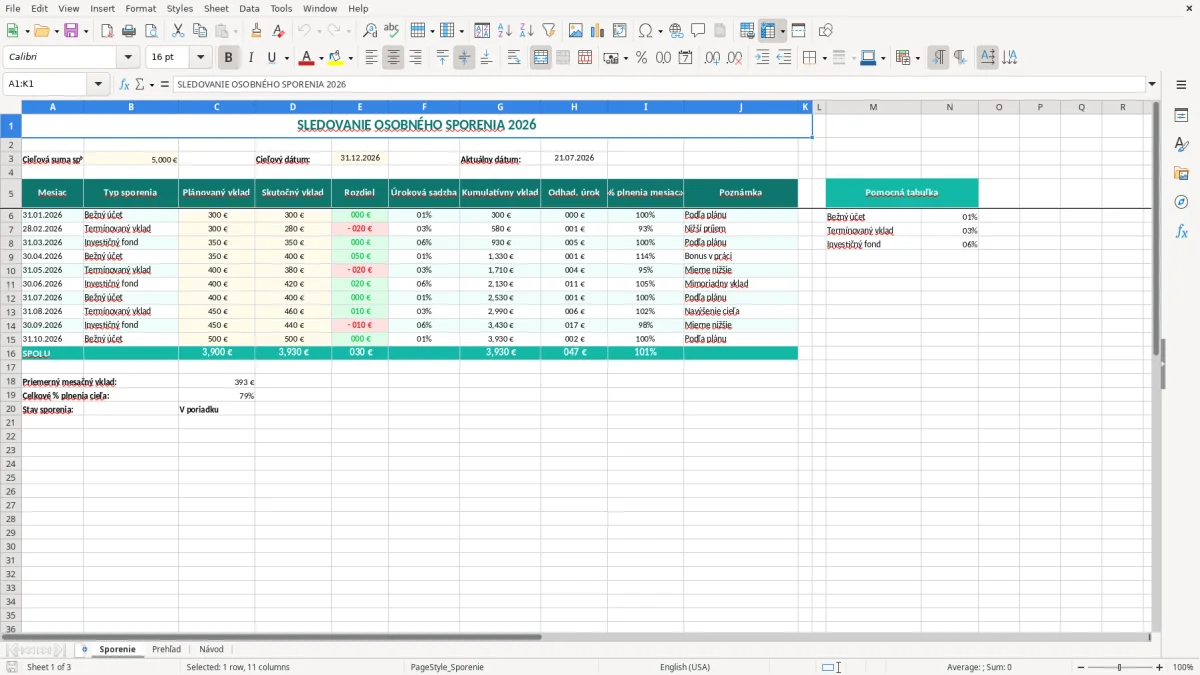Open the sidebar Gallery icon
The width and height of the screenshot is (1200, 675).
click(x=1181, y=174)
